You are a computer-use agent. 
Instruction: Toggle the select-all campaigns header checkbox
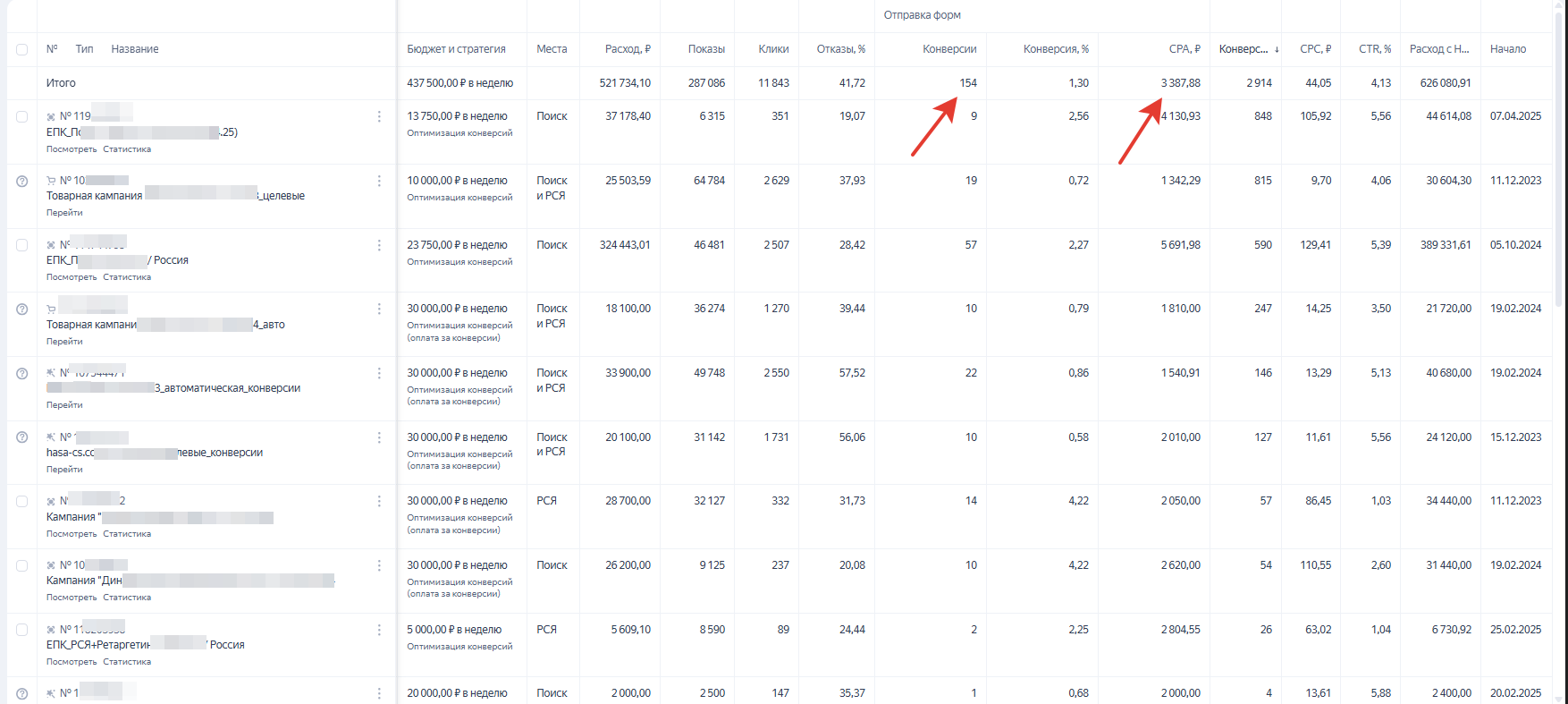(x=22, y=49)
